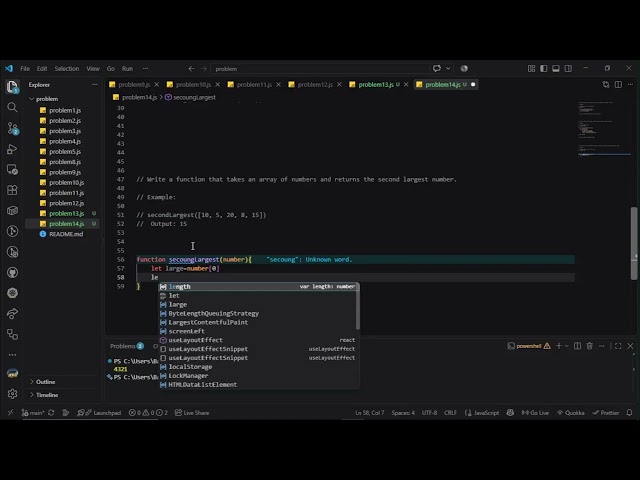The width and height of the screenshot is (640, 480).
Task: Open README.md in the Explorer
Action: click(65, 234)
